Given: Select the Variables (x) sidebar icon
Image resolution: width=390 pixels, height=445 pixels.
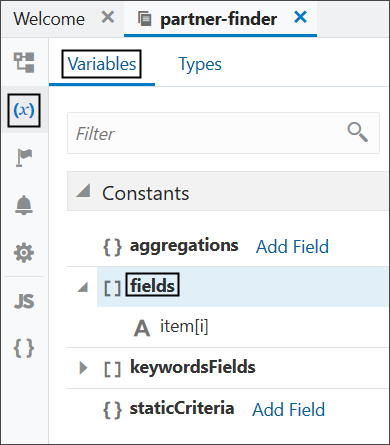Looking at the screenshot, I should (24, 110).
